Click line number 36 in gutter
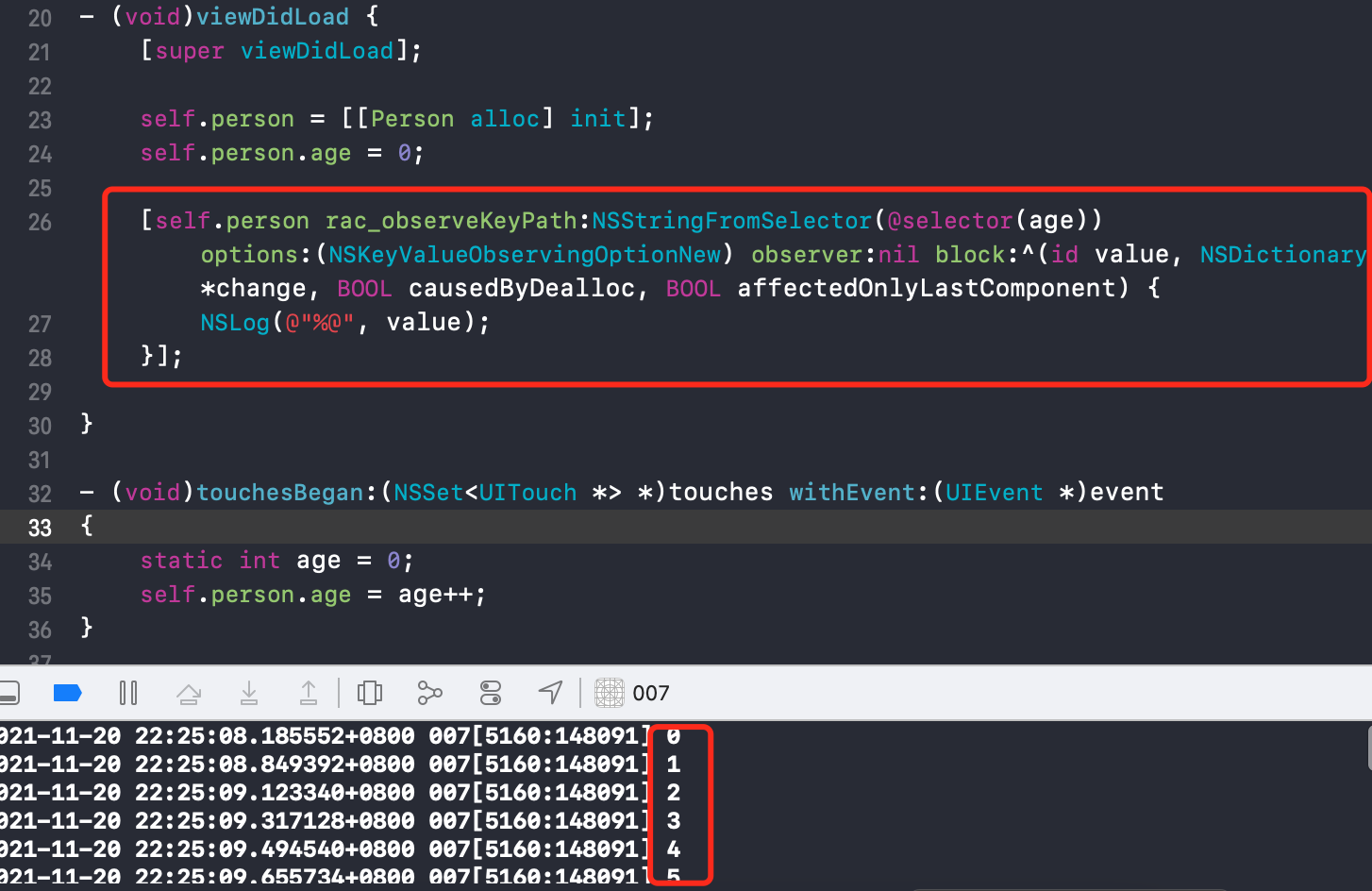1372x891 pixels. click(x=40, y=630)
